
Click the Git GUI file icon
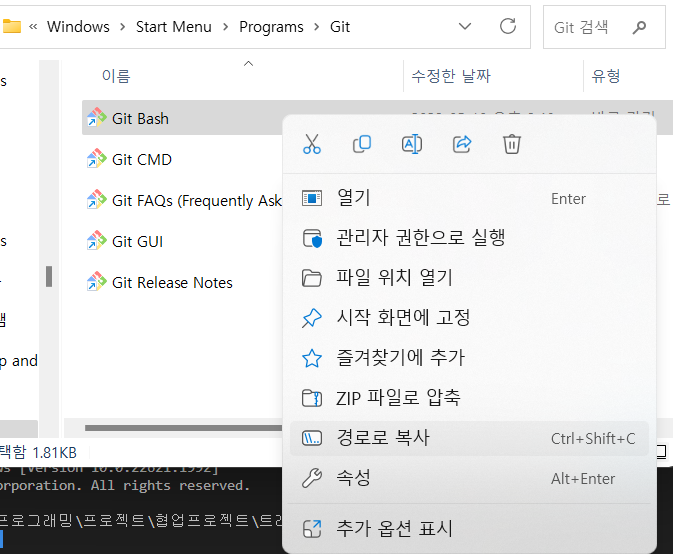pyautogui.click(x=97, y=240)
